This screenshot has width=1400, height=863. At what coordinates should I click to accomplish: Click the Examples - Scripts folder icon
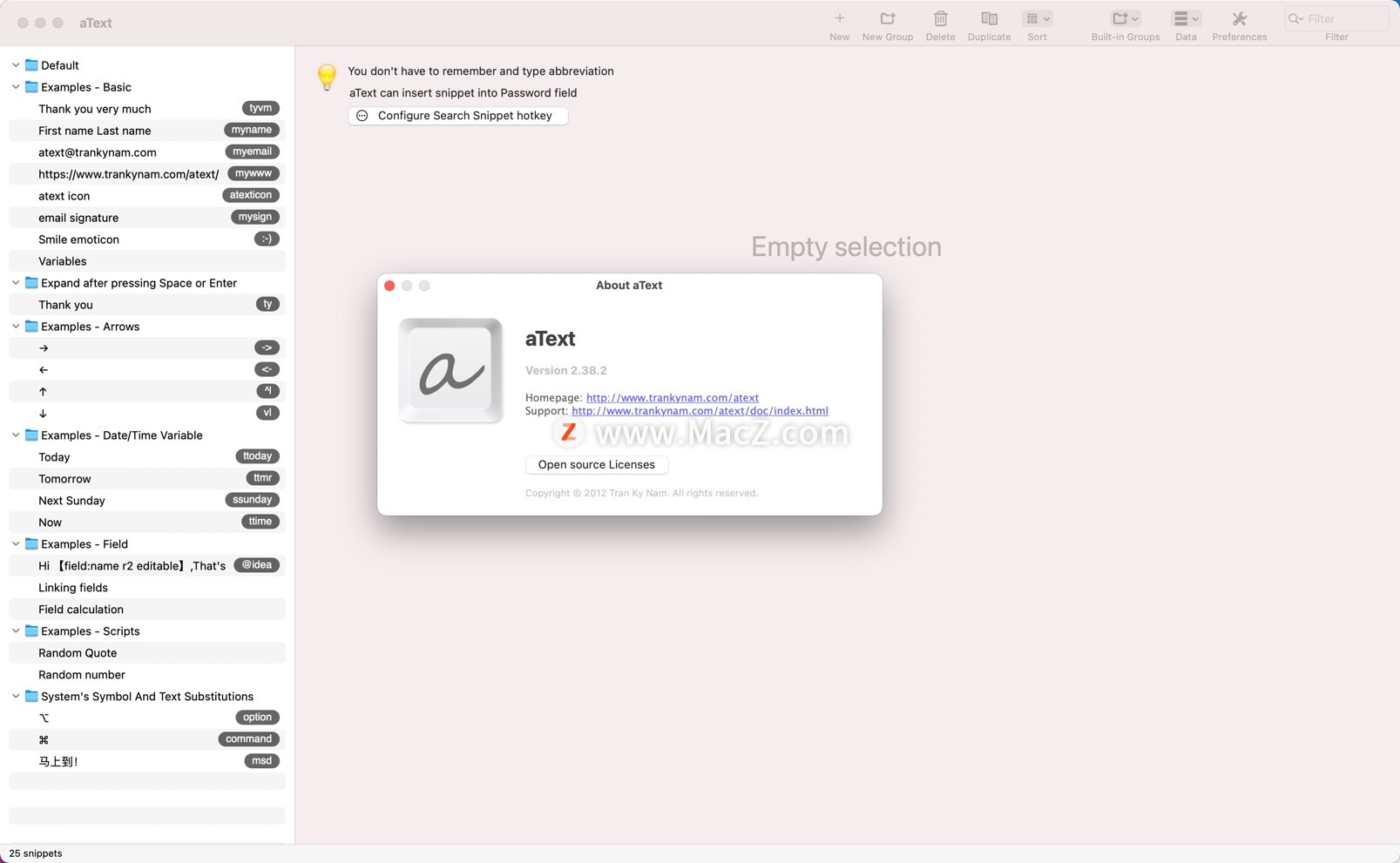(x=31, y=631)
